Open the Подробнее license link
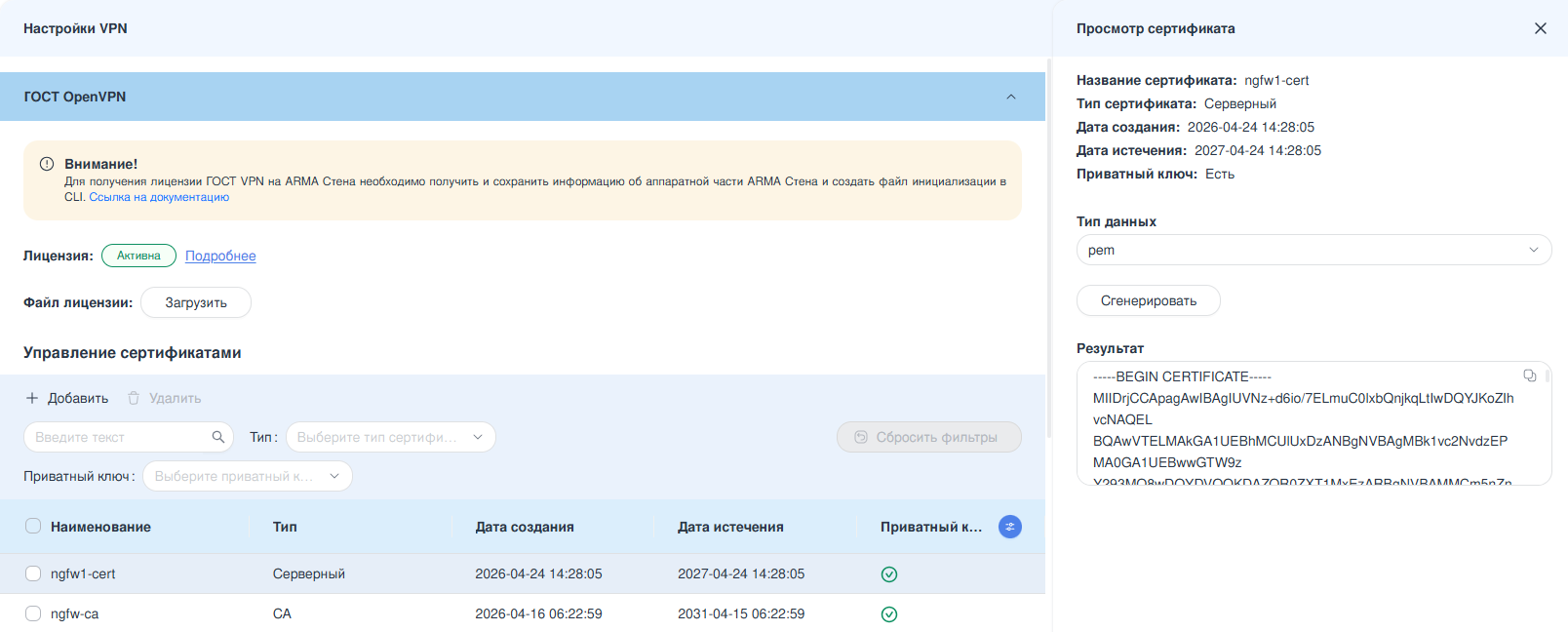 click(220, 256)
